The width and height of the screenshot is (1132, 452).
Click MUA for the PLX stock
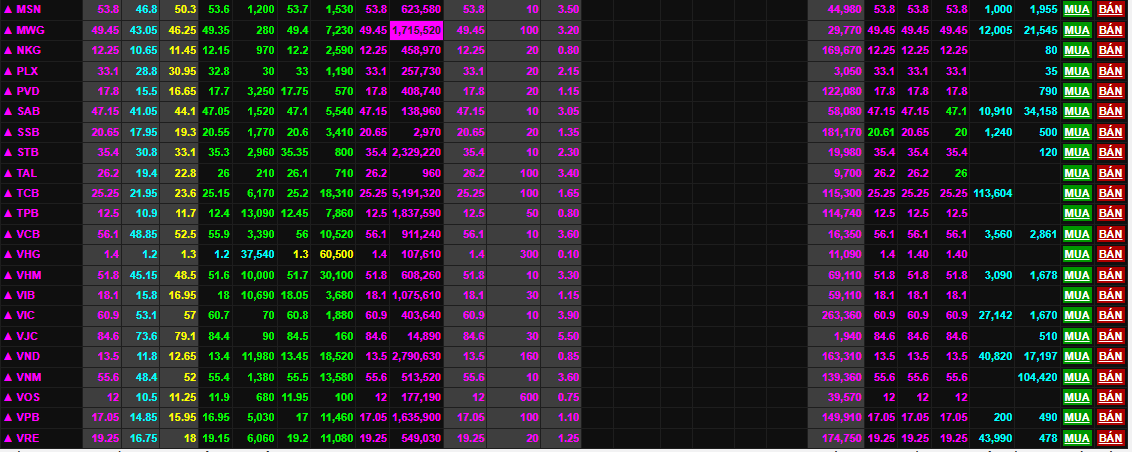(1076, 71)
